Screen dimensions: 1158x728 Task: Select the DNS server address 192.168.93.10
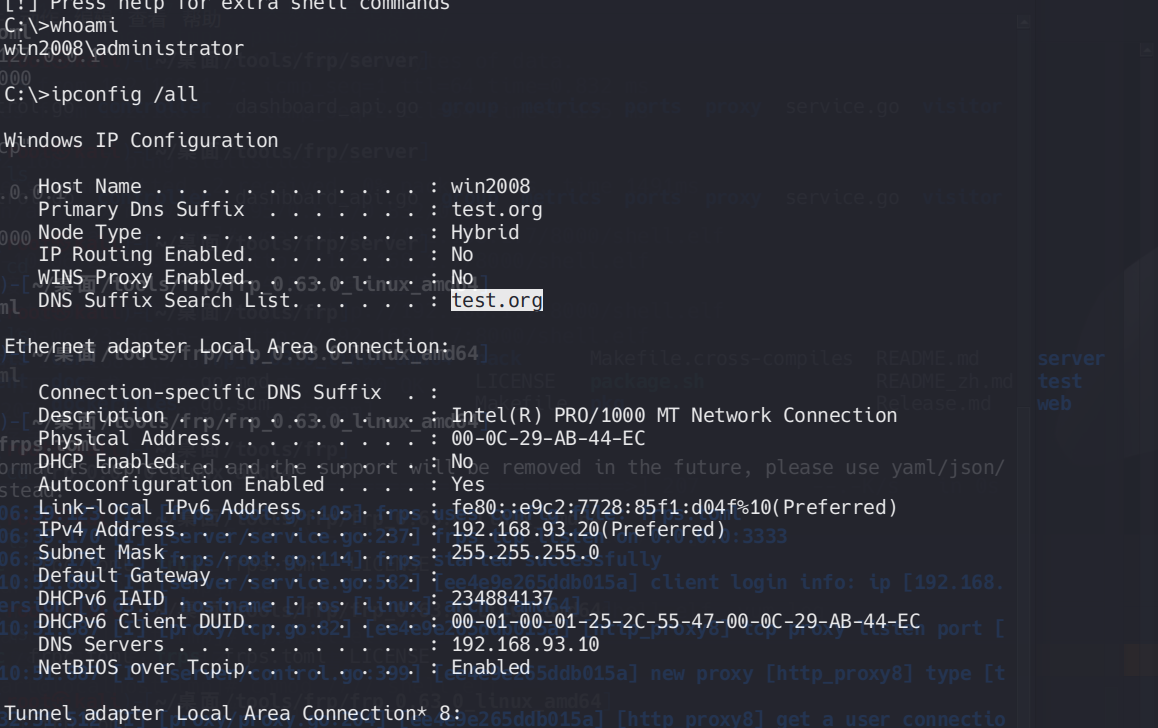pos(525,644)
